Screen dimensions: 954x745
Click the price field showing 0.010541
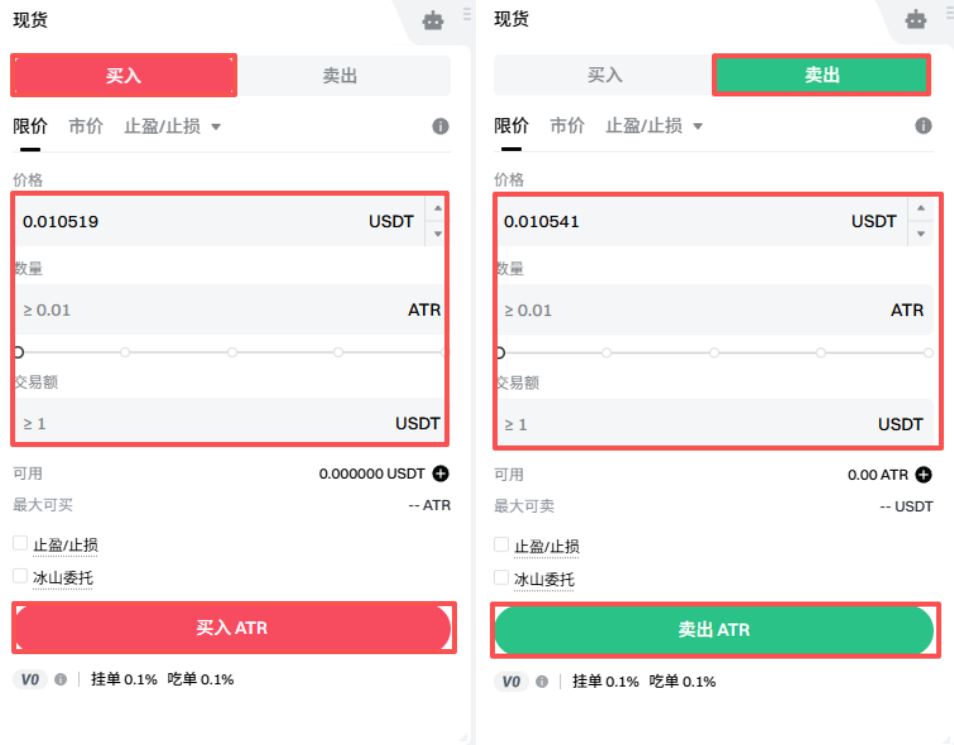pos(670,222)
